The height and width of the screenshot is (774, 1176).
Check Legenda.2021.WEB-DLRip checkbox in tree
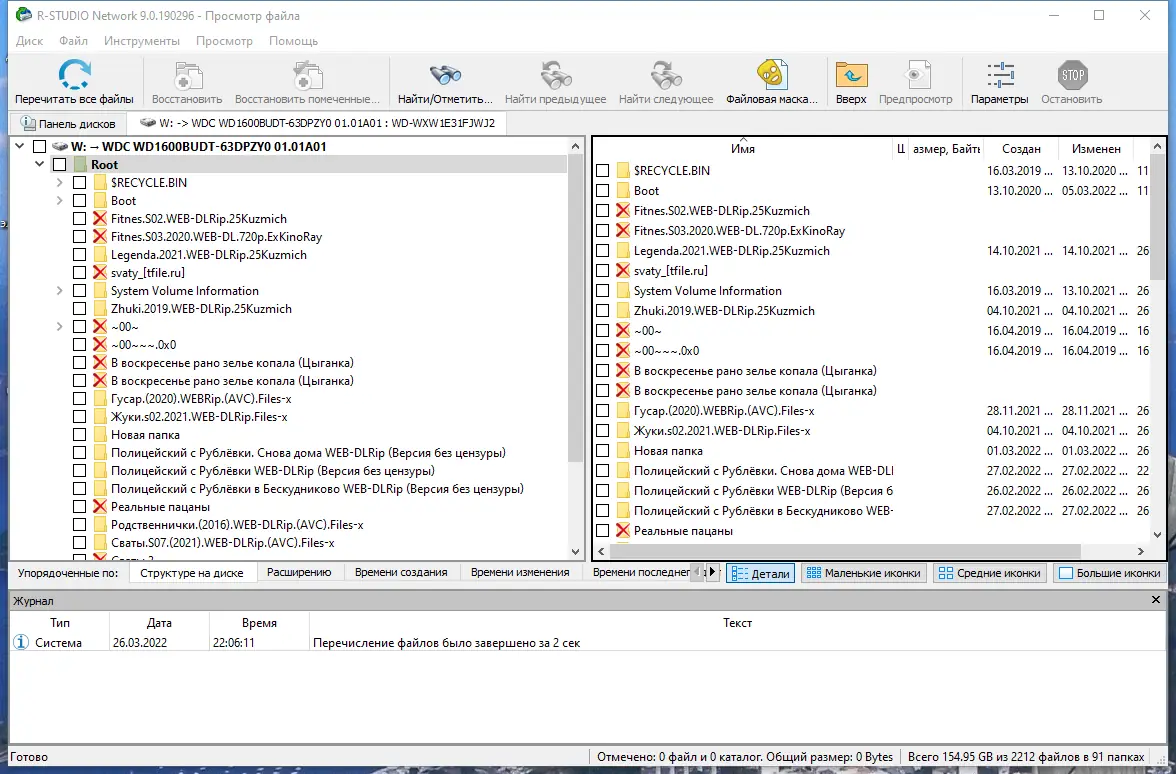[x=80, y=254]
